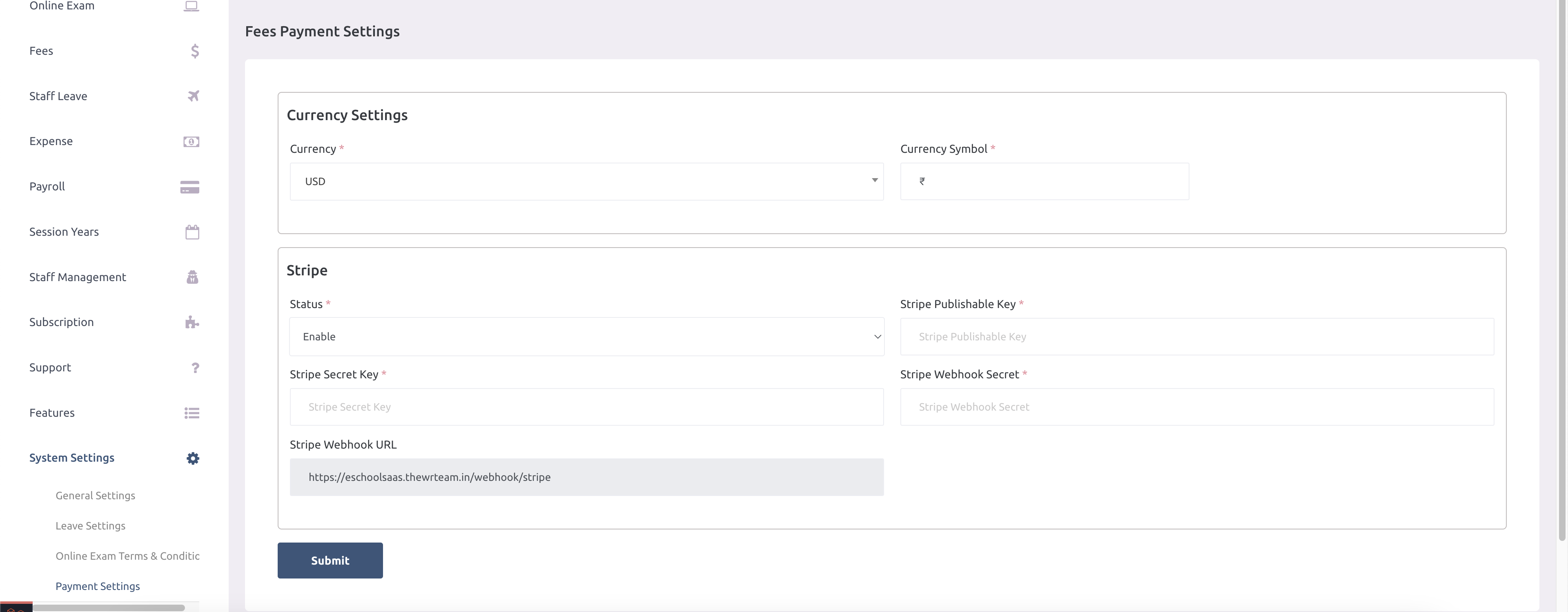This screenshot has width=1568, height=612.
Task: Click the Fees dollar sign icon
Action: click(194, 51)
